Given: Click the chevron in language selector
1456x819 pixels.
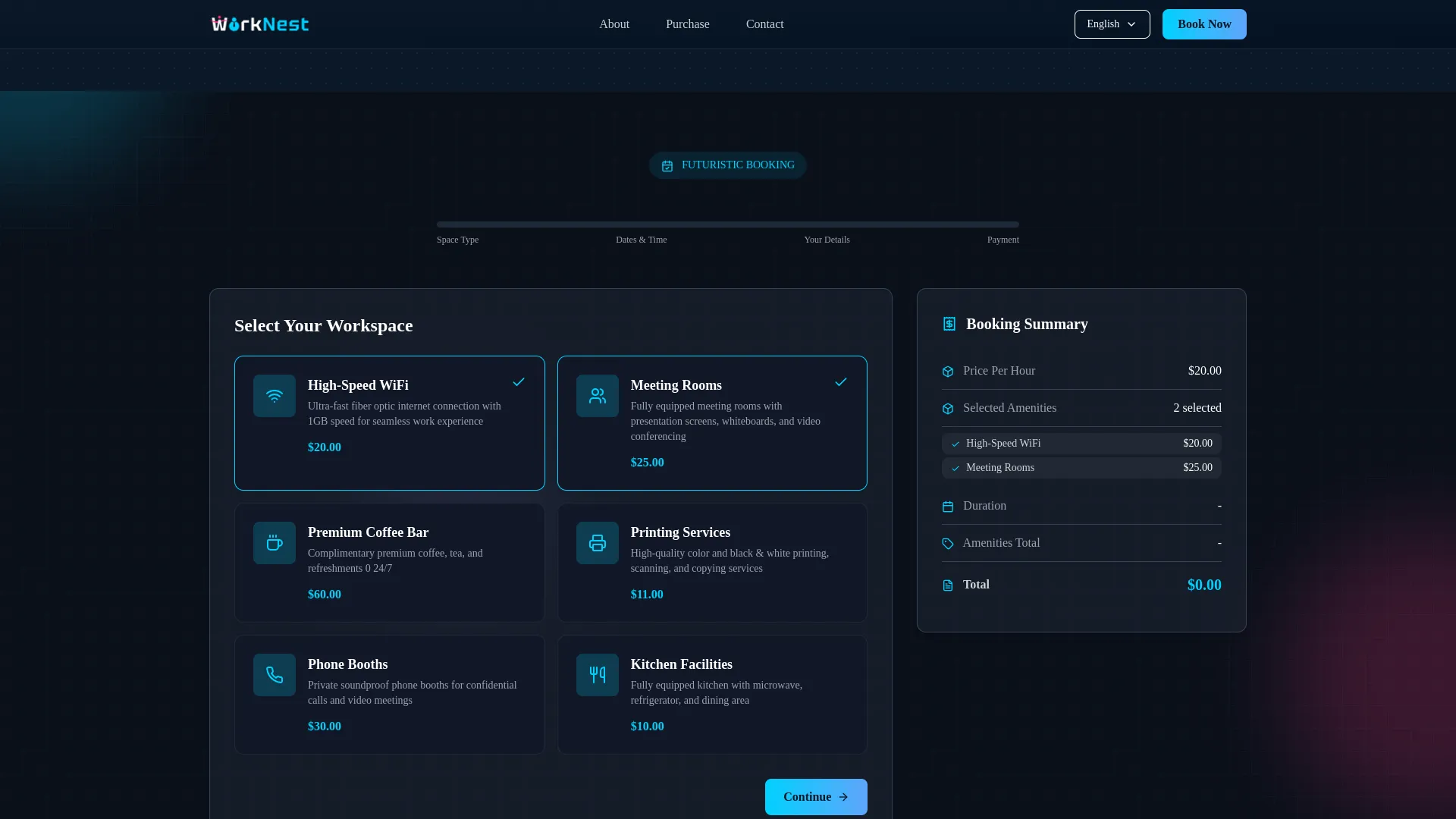Looking at the screenshot, I should pos(1131,24).
